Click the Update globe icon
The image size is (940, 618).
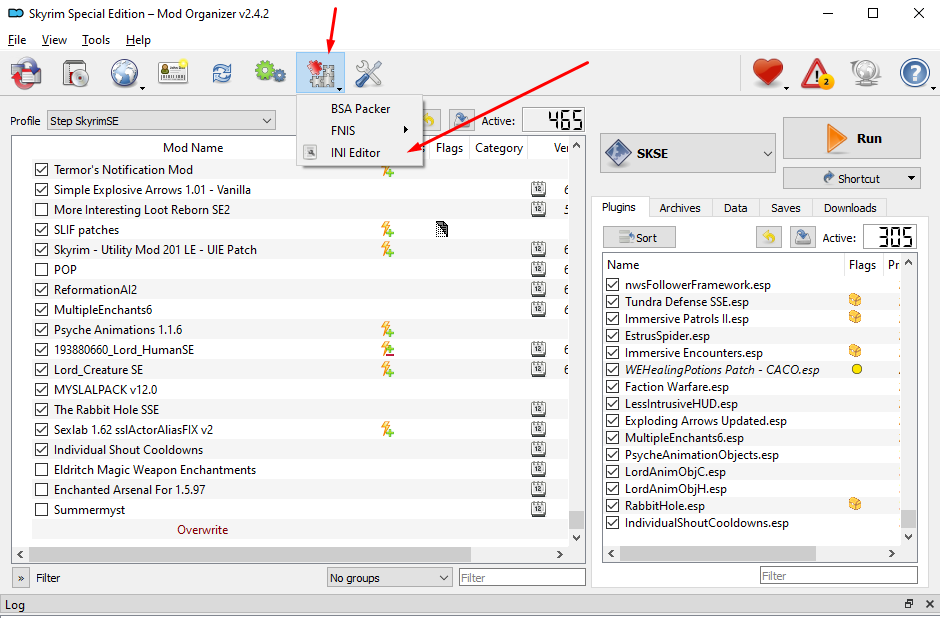pos(865,73)
